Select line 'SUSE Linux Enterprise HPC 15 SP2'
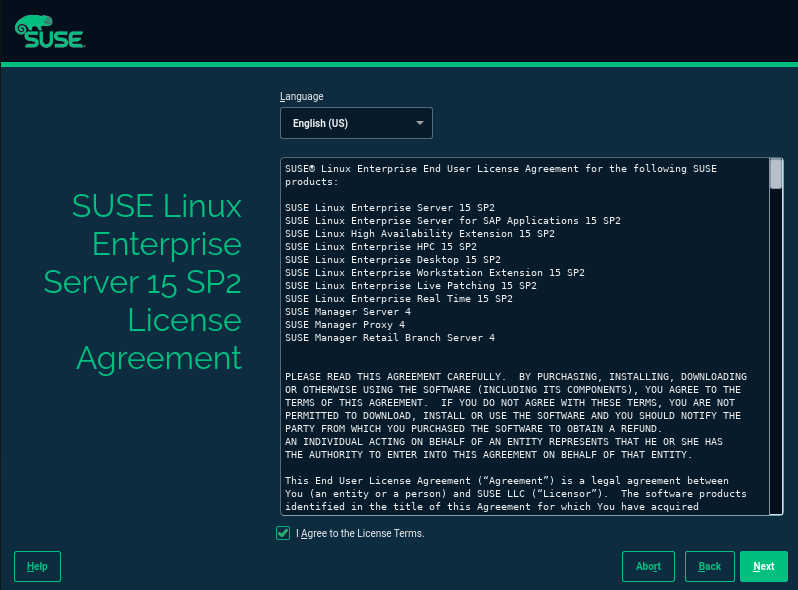Viewport: 798px width, 590px height. pyautogui.click(x=381, y=246)
